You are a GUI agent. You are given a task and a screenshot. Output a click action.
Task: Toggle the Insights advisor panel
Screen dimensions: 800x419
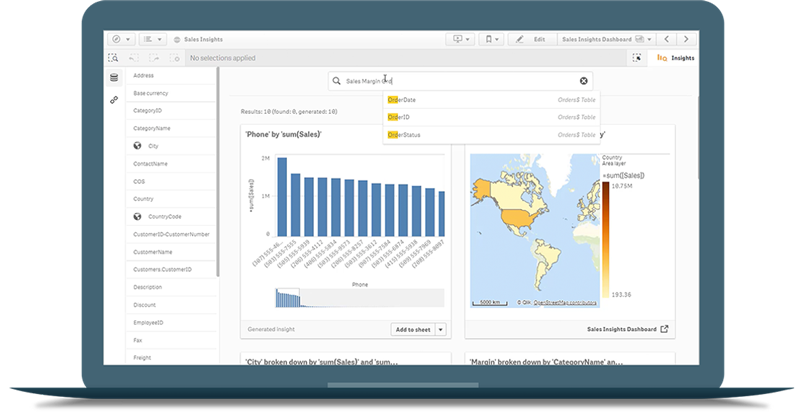(x=677, y=59)
